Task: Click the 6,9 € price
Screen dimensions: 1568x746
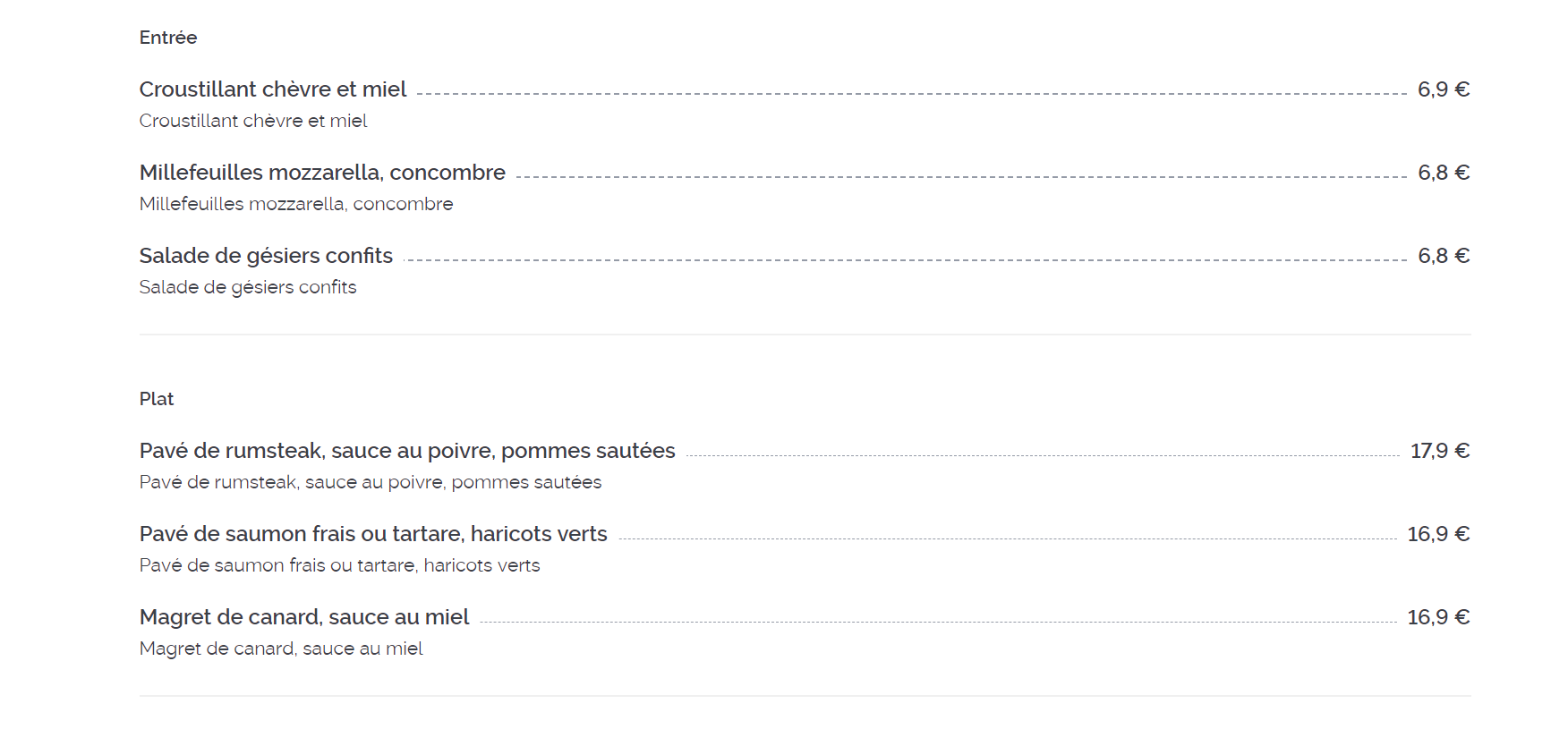Action: pyautogui.click(x=1444, y=89)
